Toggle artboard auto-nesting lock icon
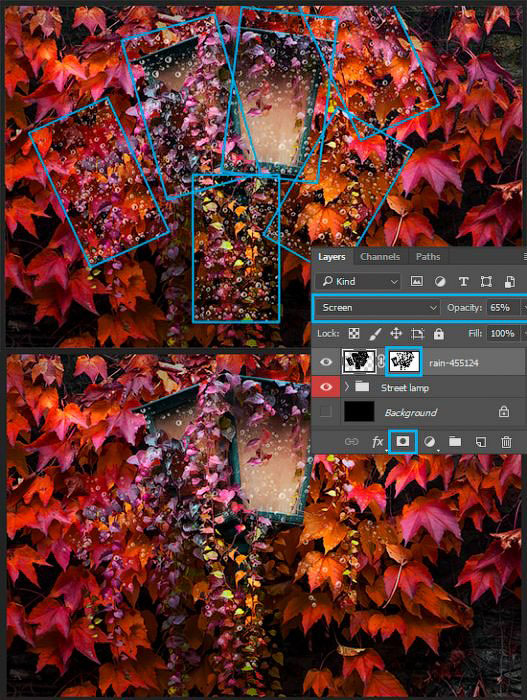Image resolution: width=527 pixels, height=700 pixels. (417, 333)
